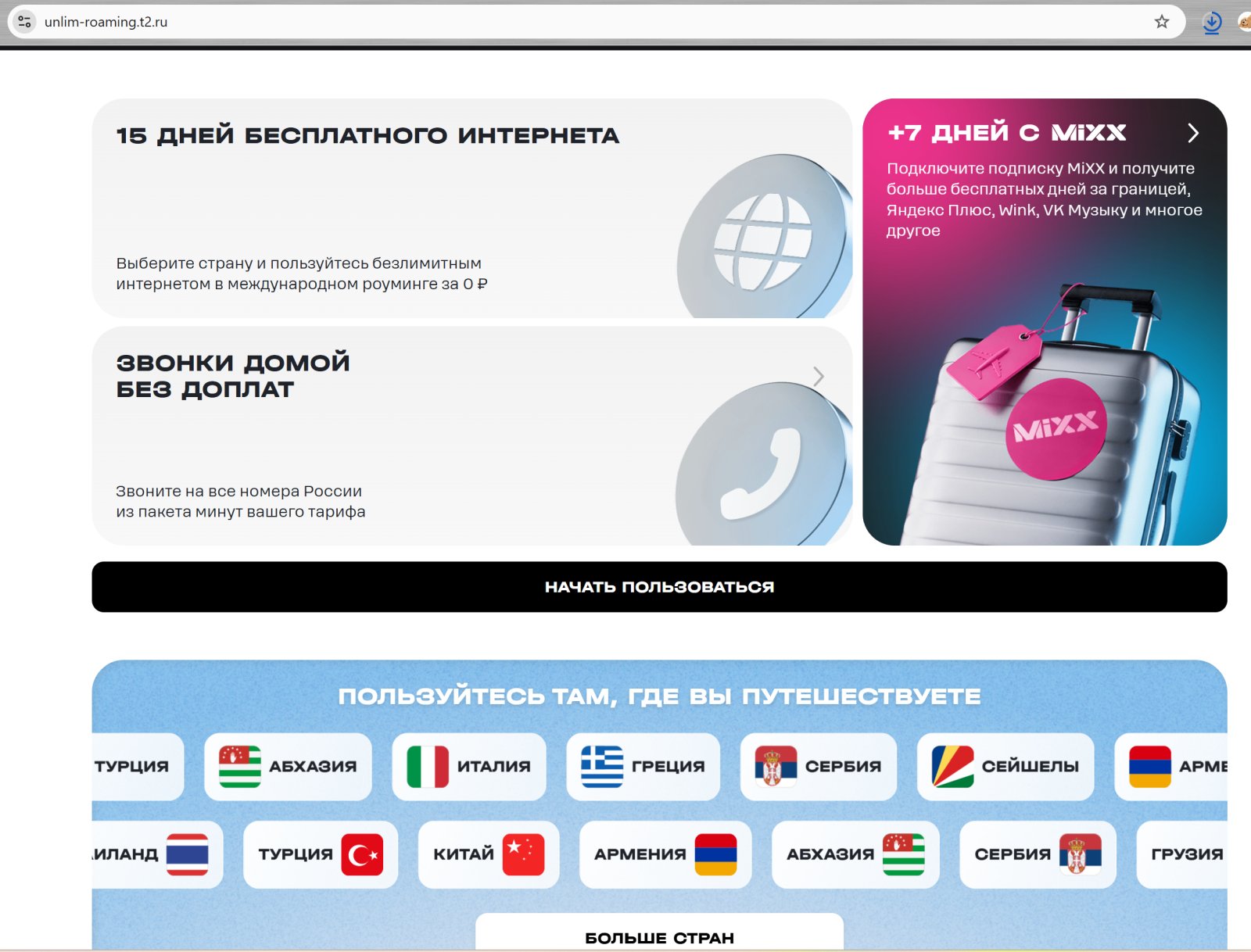
Task: Click the address bar URL field
Action: pos(547,22)
